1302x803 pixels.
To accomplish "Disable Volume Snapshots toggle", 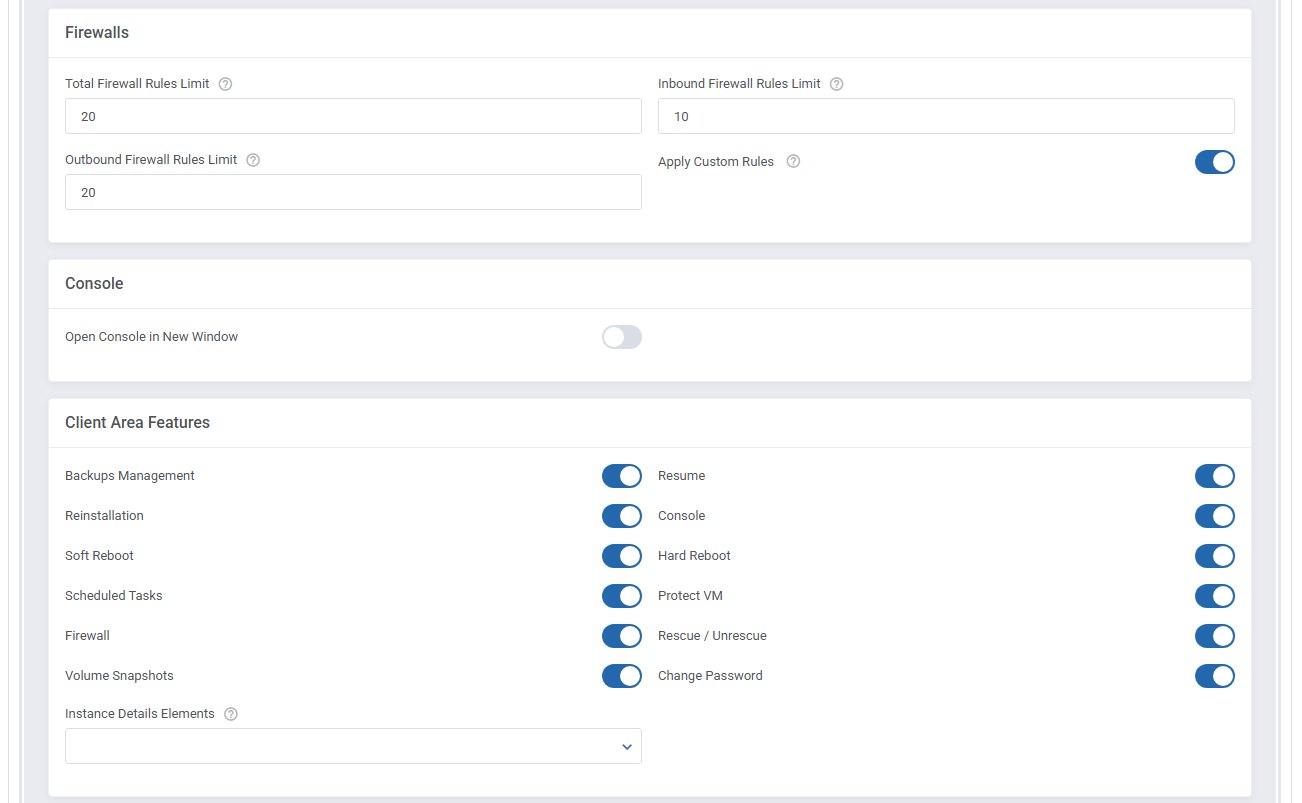I will [621, 676].
